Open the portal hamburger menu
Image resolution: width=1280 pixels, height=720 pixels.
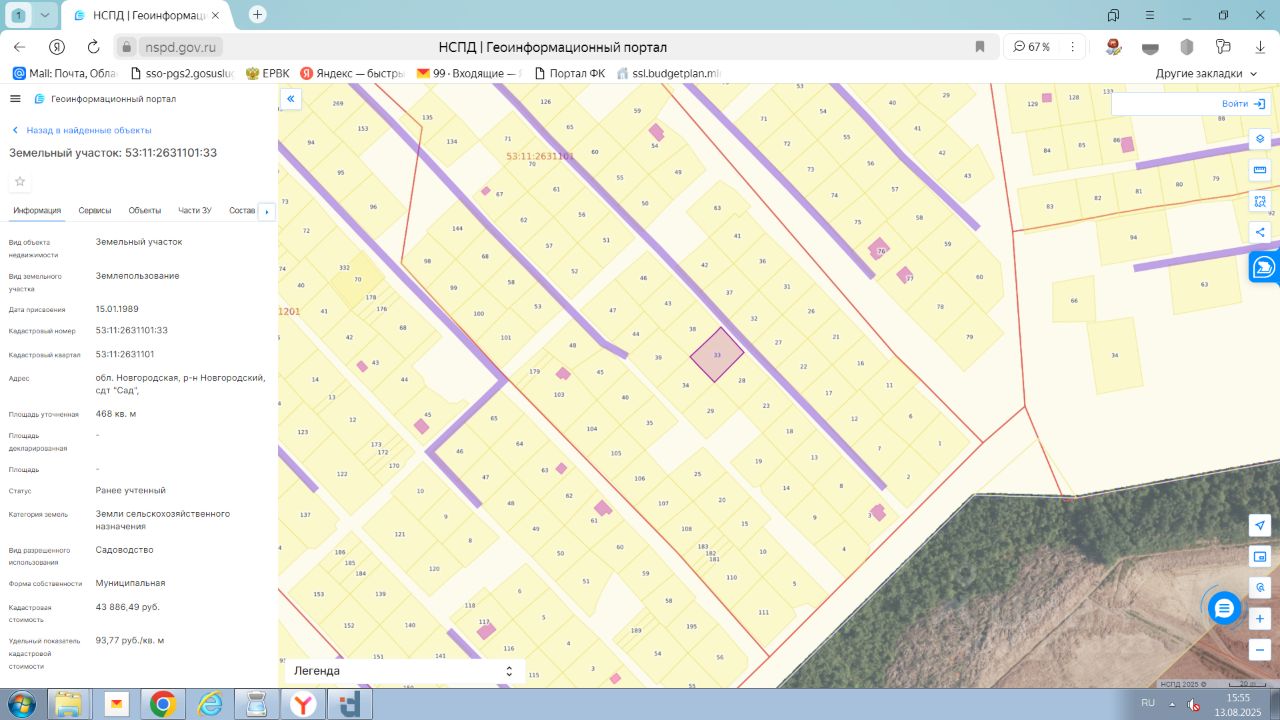(15, 99)
